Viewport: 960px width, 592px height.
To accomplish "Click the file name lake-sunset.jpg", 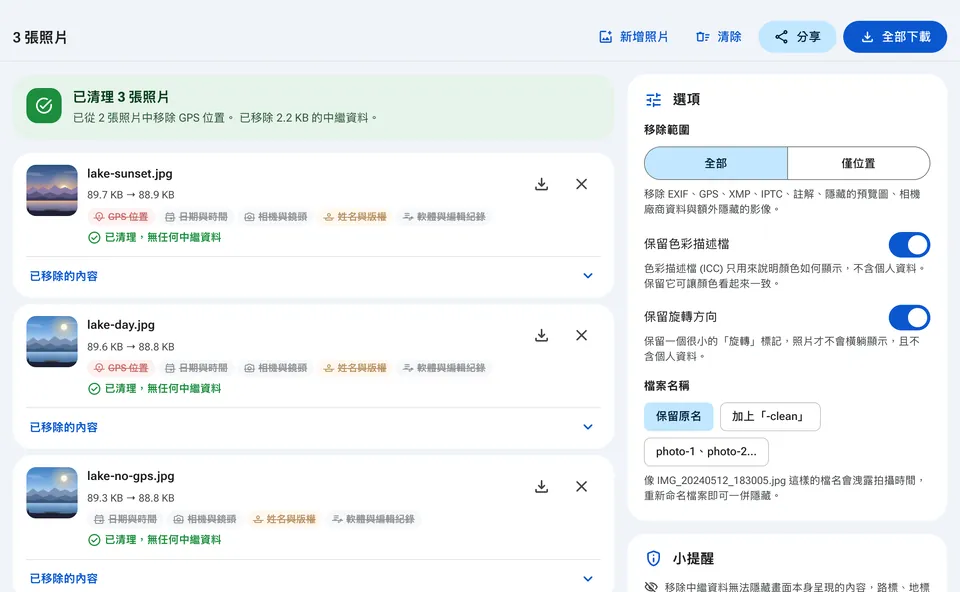I will pos(130,173).
